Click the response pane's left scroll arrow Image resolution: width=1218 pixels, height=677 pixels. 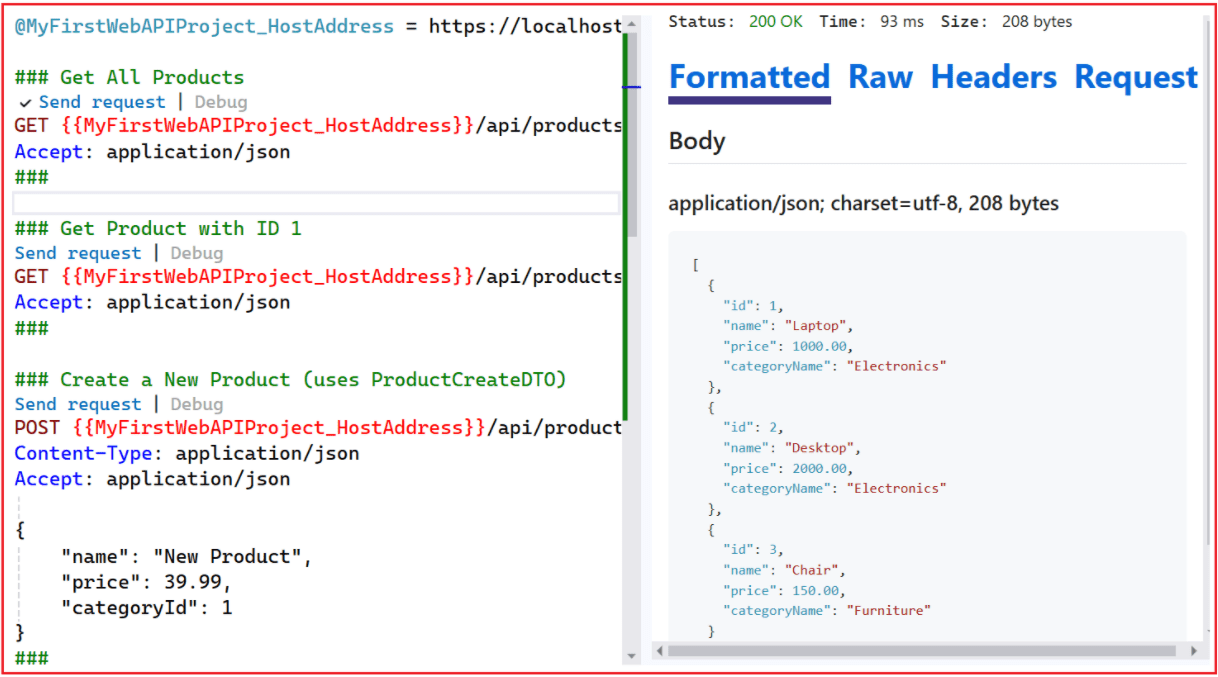click(x=658, y=651)
